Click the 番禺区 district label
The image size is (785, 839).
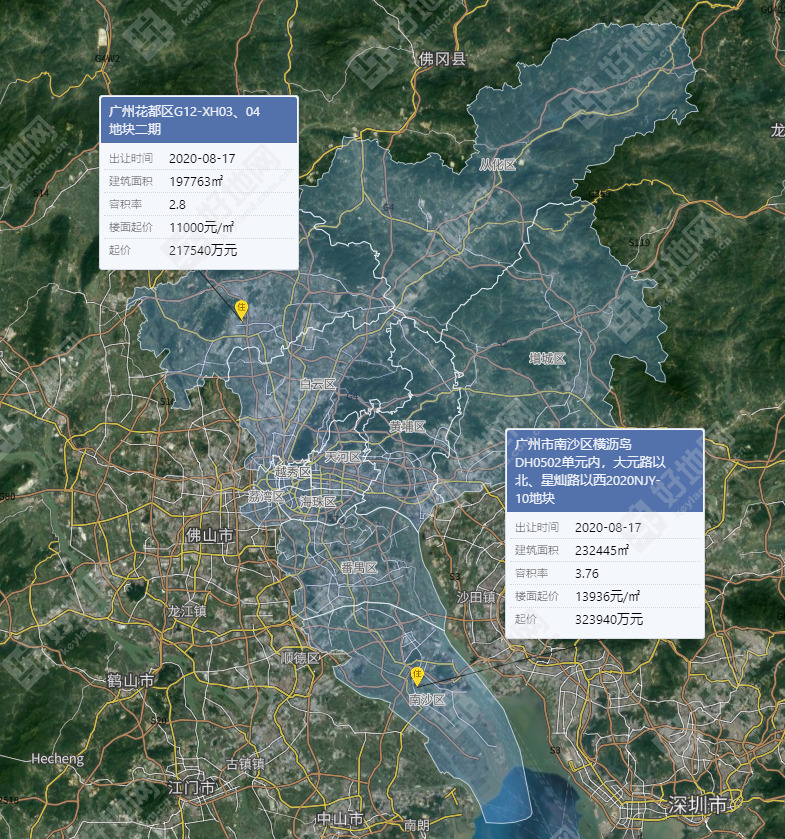pyautogui.click(x=358, y=567)
